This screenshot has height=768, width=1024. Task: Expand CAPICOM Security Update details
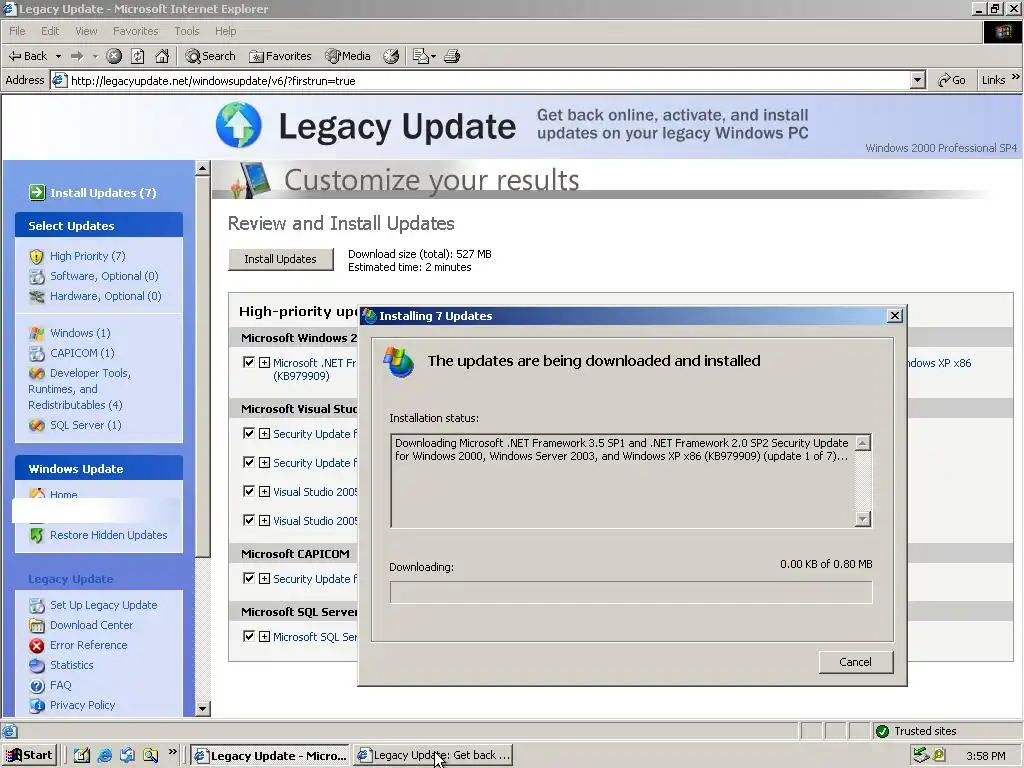pyautogui.click(x=264, y=579)
